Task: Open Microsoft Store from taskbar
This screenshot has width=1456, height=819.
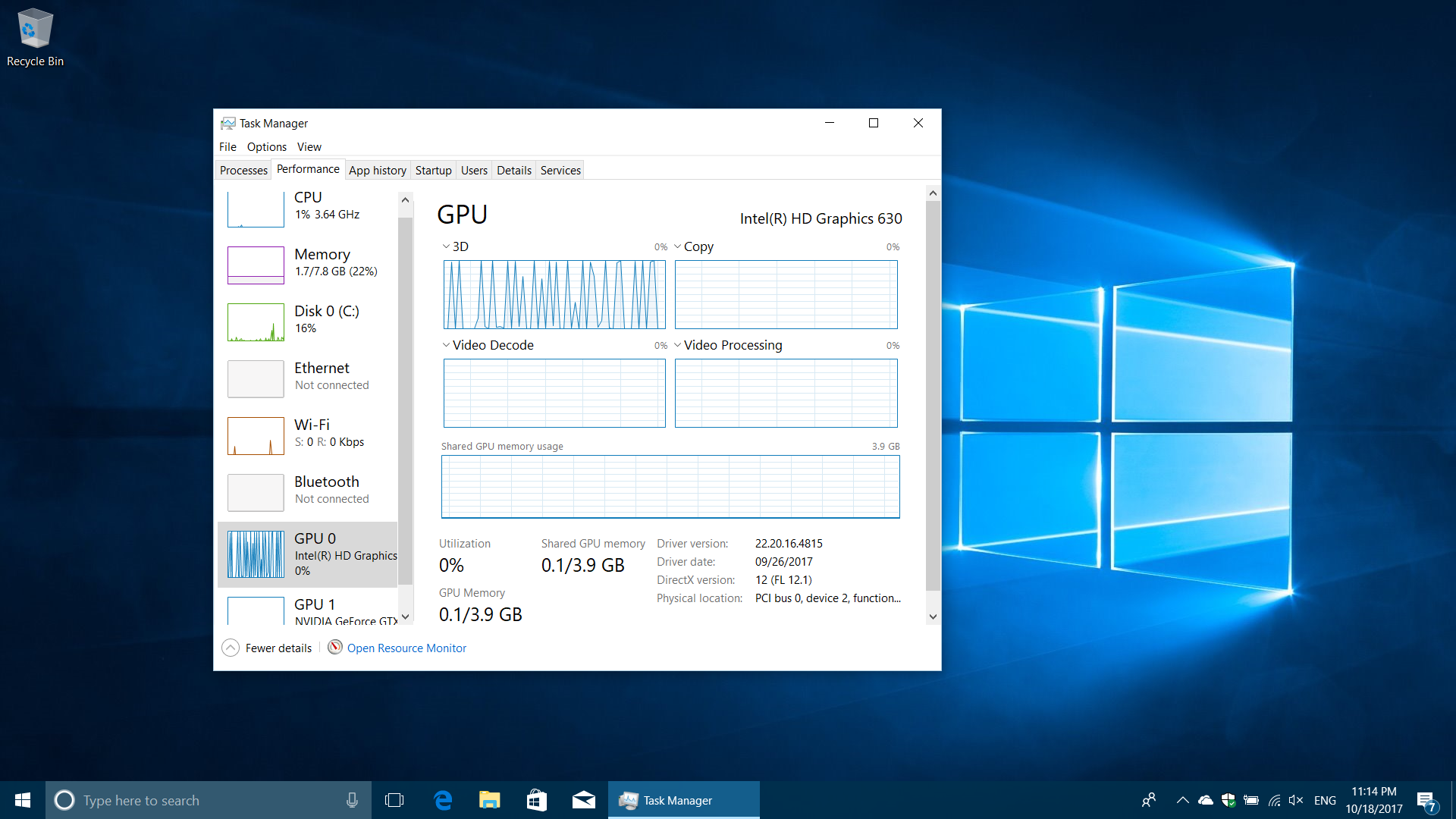Action: point(537,800)
